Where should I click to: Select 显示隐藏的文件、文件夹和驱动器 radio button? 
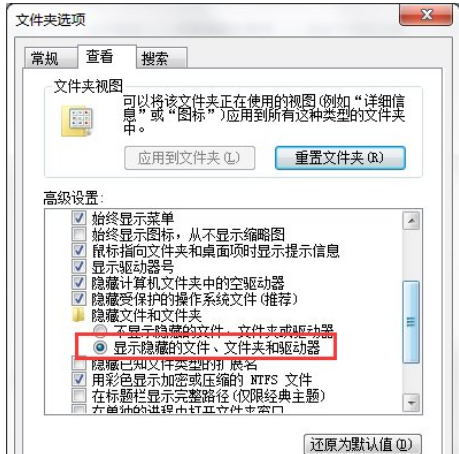100,348
